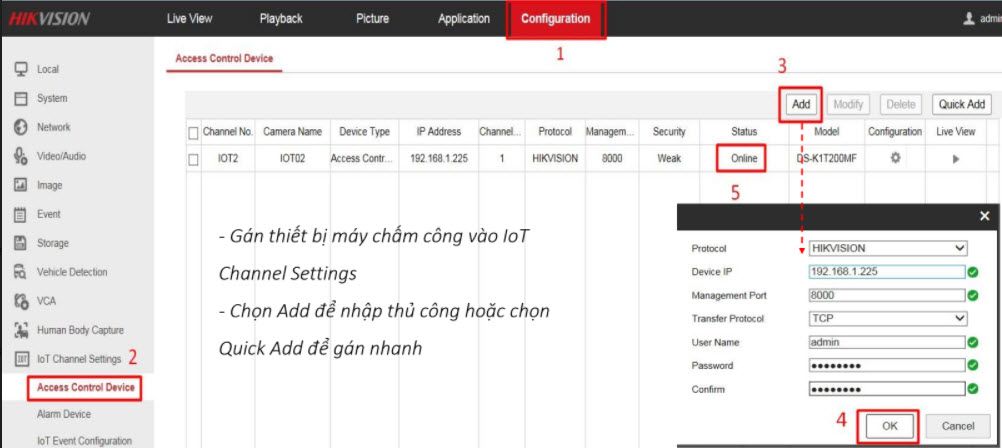Click the Vehicle Detection label

pos(72,272)
